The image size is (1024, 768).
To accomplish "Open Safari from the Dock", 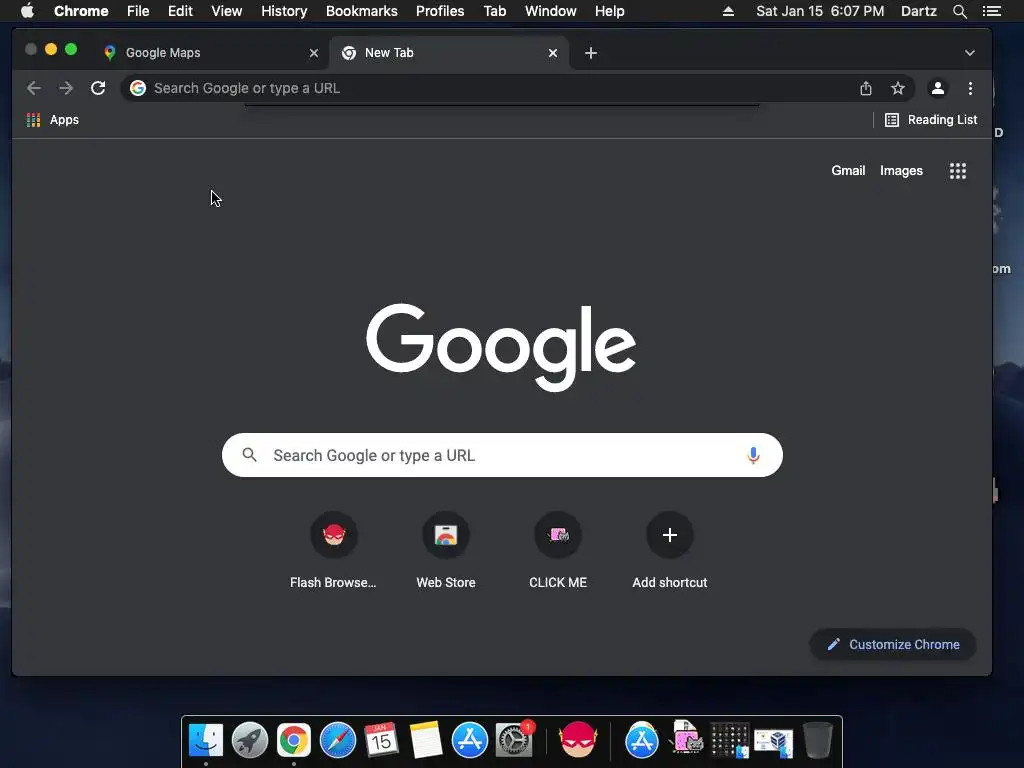I will [x=338, y=740].
